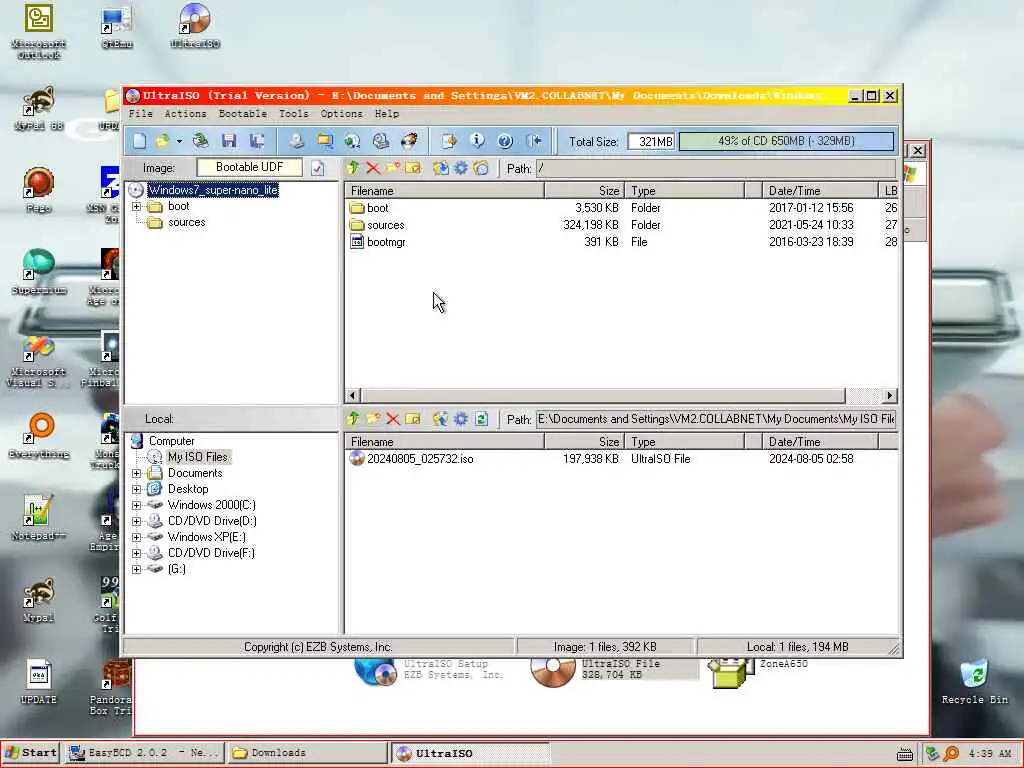
Task: Expand the (G:) drive node
Action: tap(136, 569)
